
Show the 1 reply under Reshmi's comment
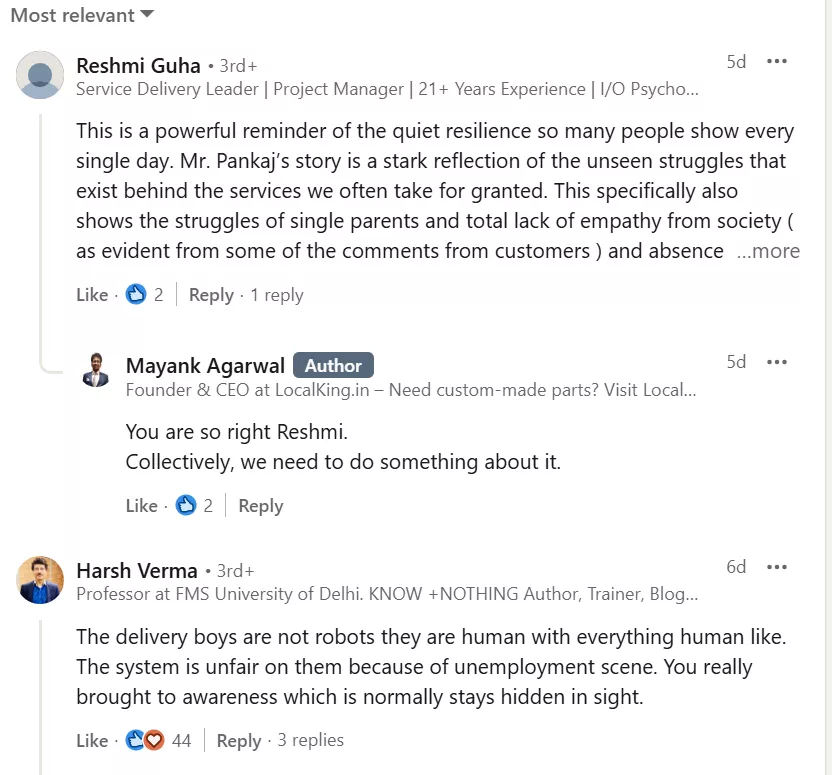click(x=277, y=295)
